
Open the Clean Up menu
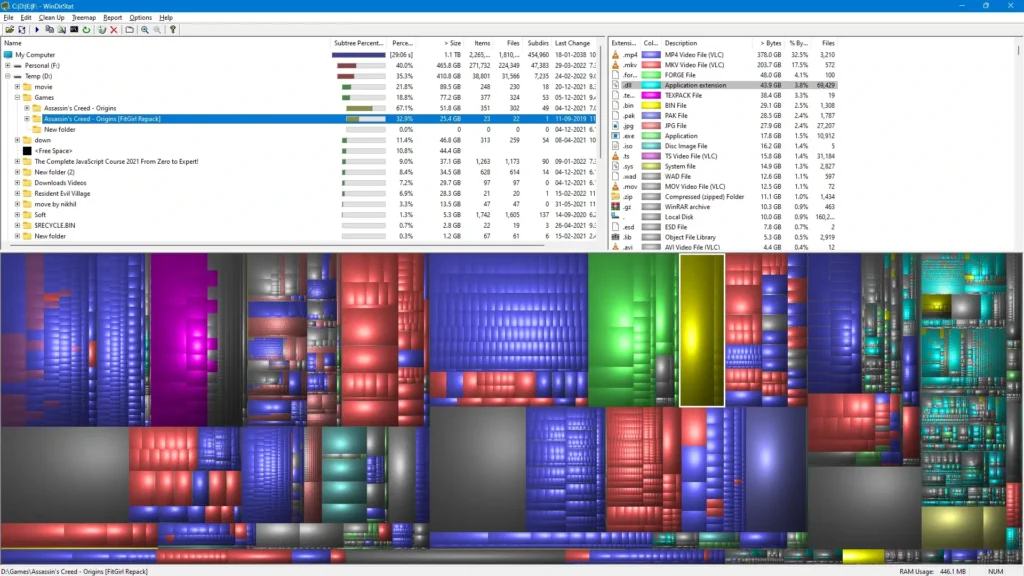point(51,17)
